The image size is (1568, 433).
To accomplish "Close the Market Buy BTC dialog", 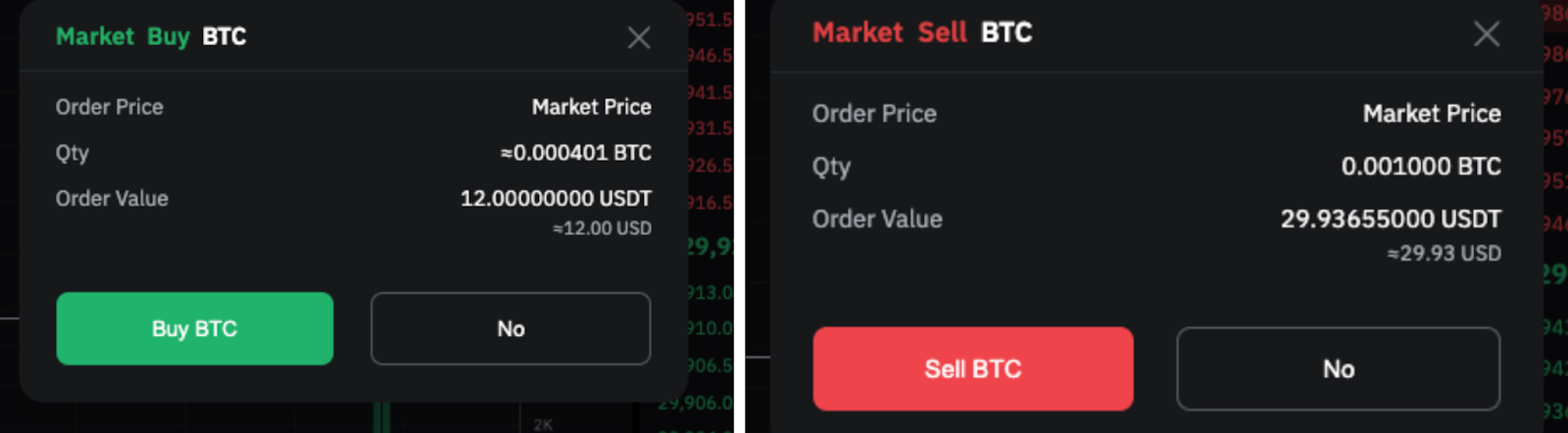I will coord(639,38).
